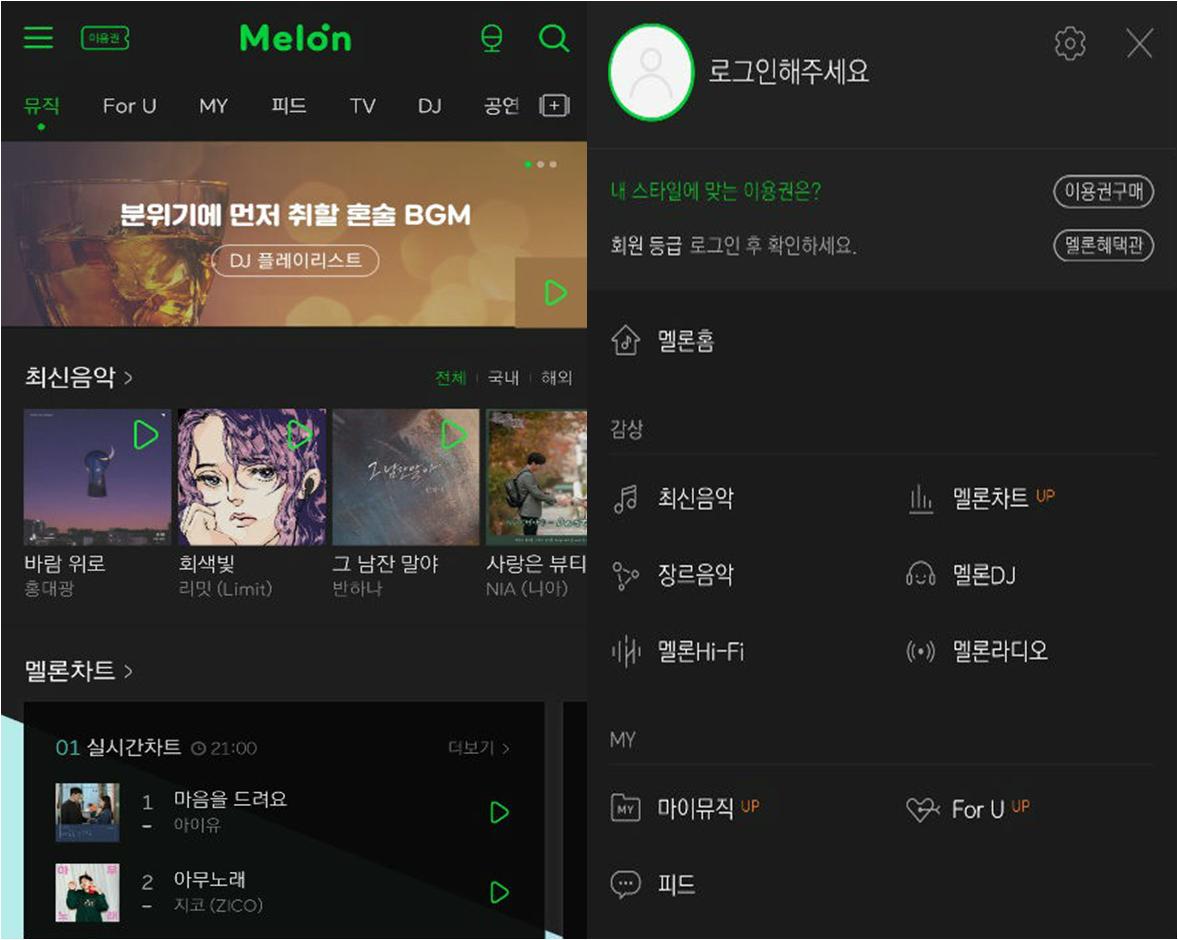
Task: Tap the voice search microphone icon
Action: click(491, 38)
